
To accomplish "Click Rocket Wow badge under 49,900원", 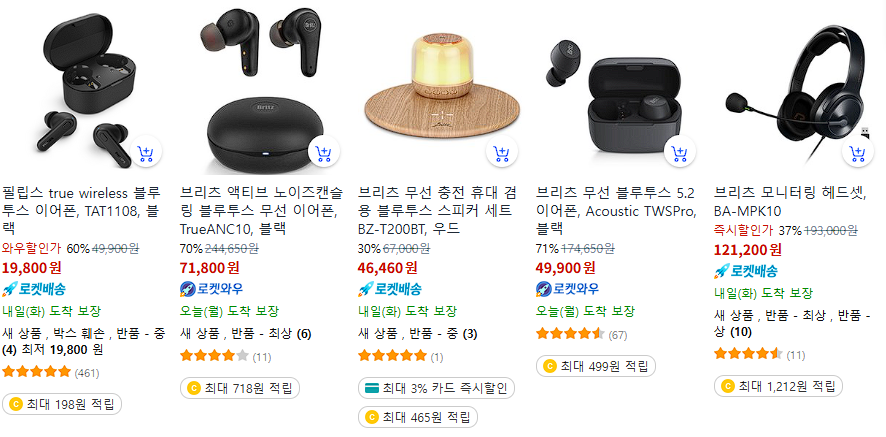I will point(568,289).
